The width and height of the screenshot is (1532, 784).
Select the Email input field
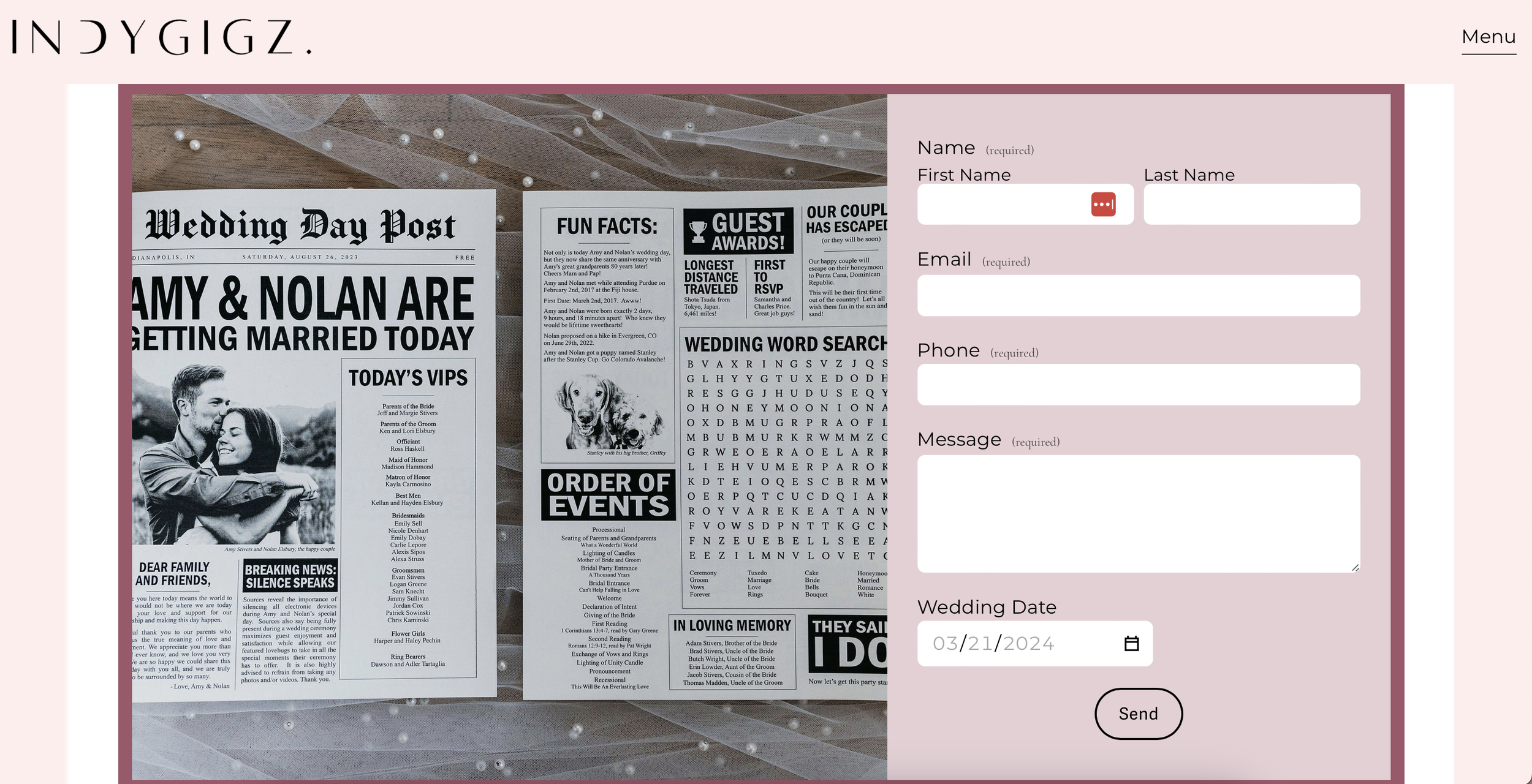tap(1138, 295)
